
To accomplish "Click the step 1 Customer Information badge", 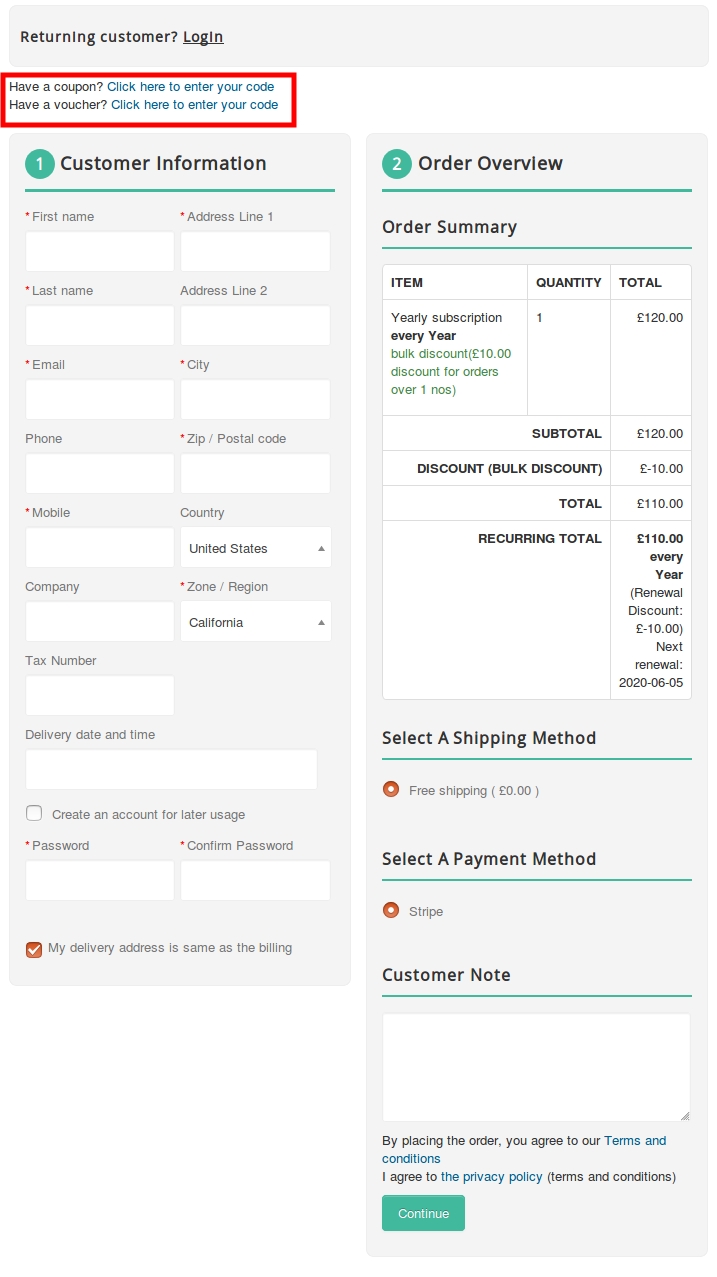I will [40, 164].
